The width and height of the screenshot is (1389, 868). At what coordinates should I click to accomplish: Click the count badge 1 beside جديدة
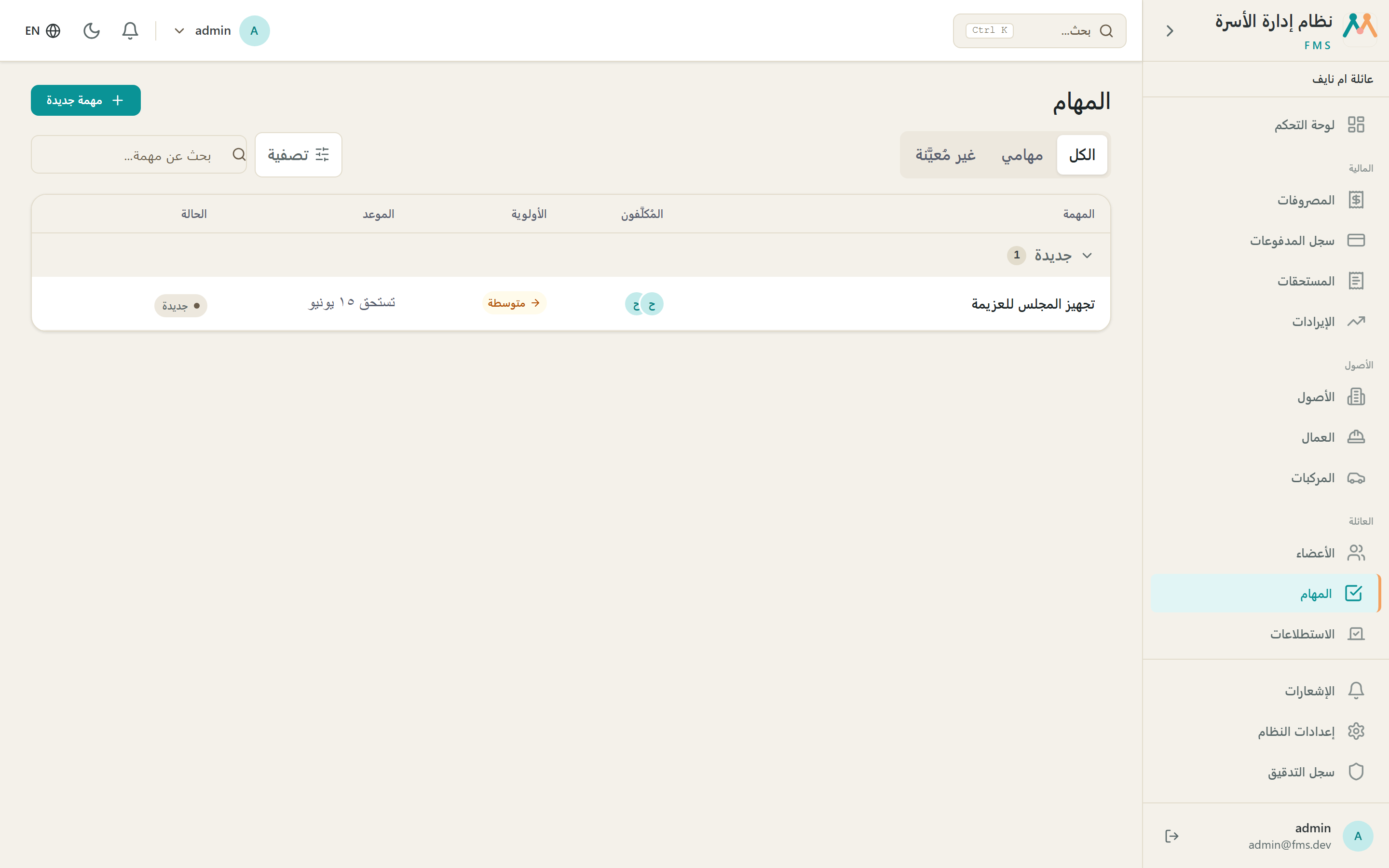pyautogui.click(x=1017, y=255)
